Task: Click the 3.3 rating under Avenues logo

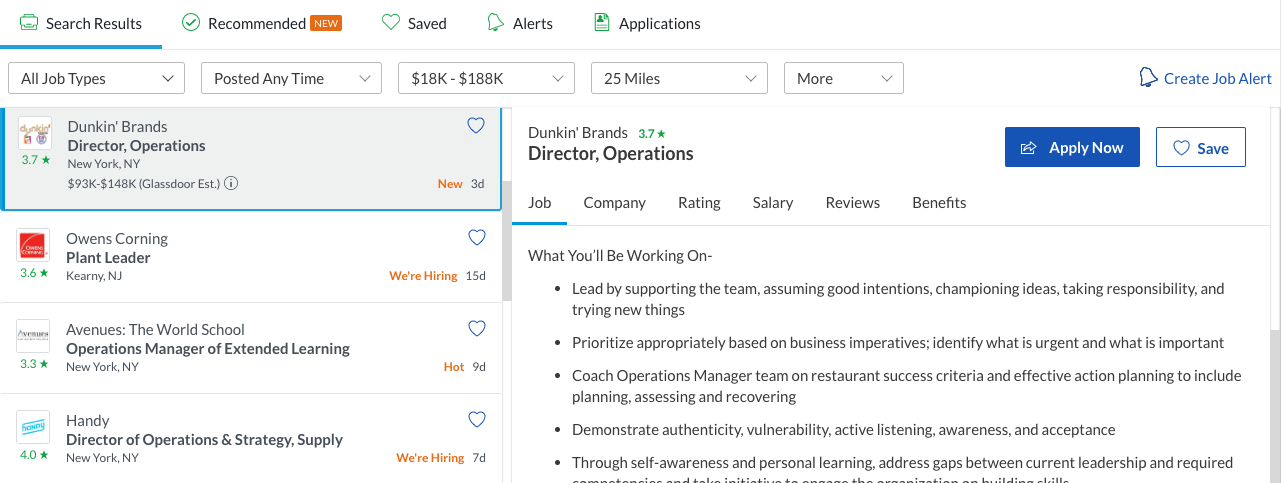Action: click(34, 364)
